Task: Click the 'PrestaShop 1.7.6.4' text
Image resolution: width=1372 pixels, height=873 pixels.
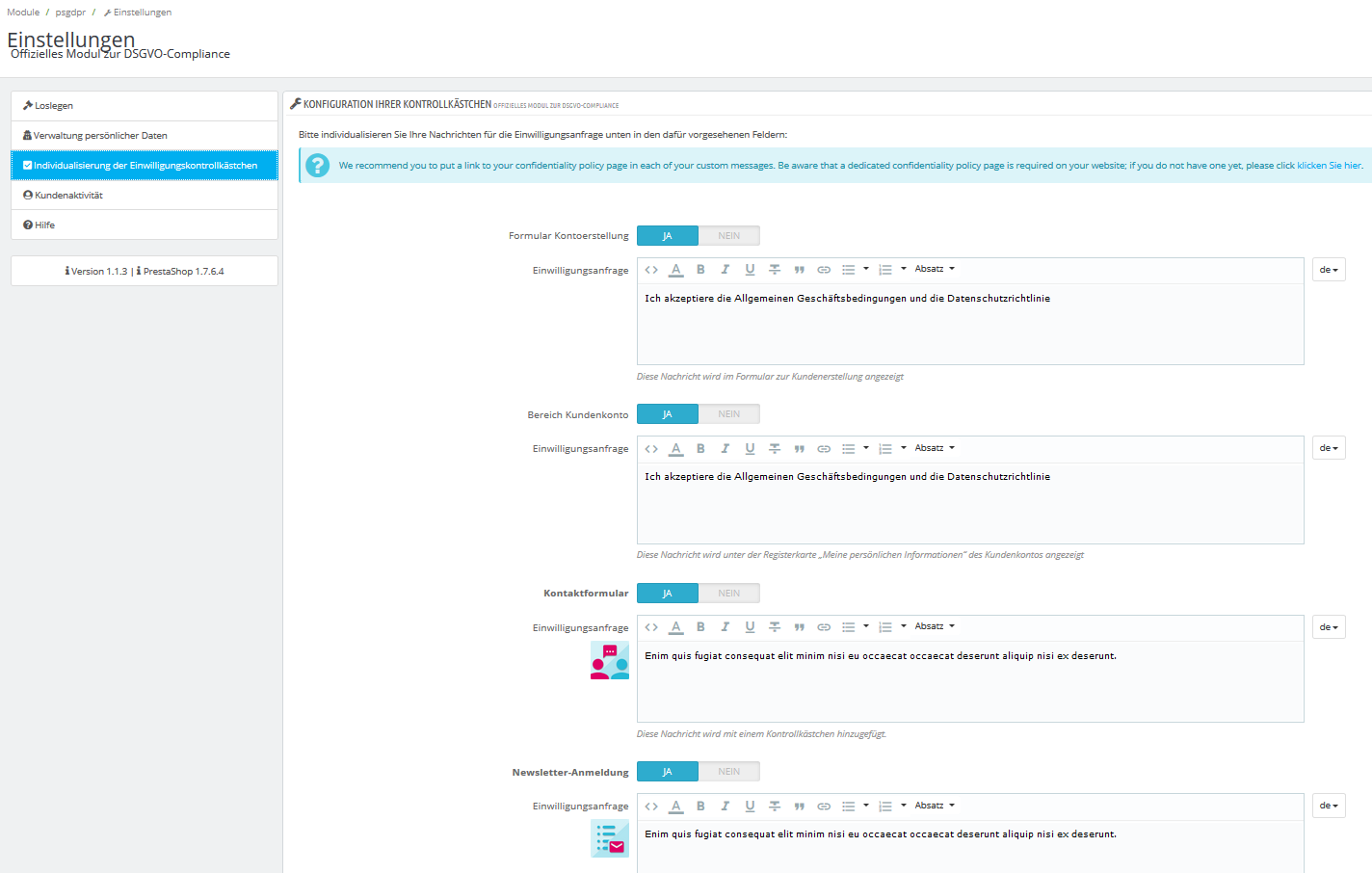Action: pyautogui.click(x=183, y=272)
